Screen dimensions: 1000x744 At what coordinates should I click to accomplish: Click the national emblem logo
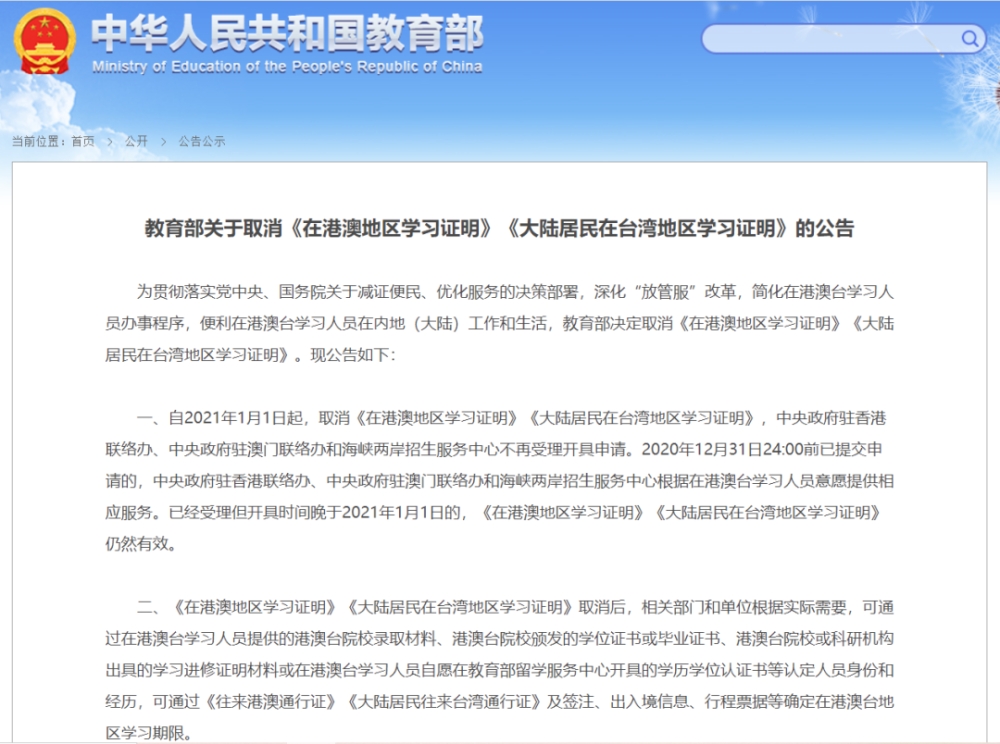(44, 41)
